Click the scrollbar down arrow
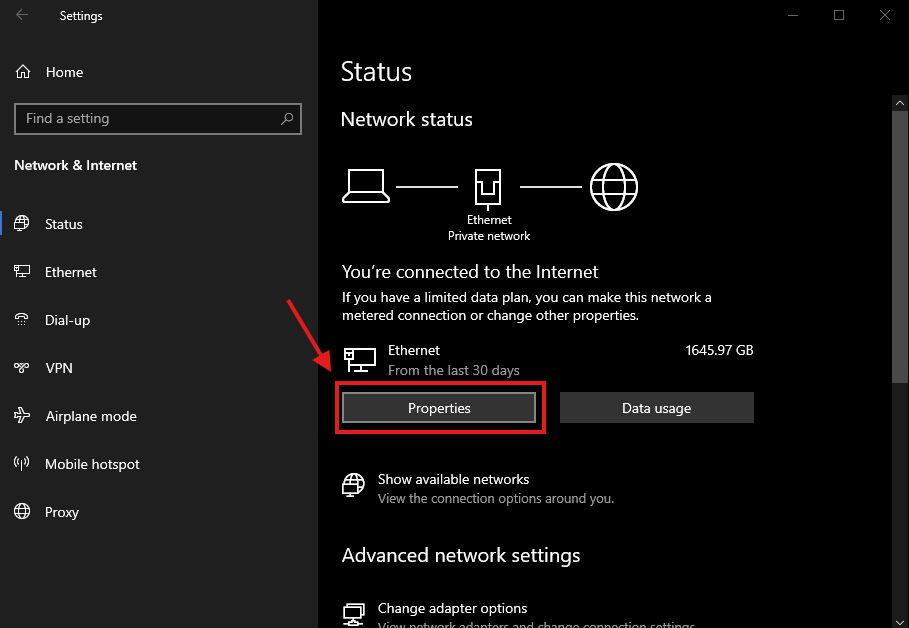 click(900, 622)
